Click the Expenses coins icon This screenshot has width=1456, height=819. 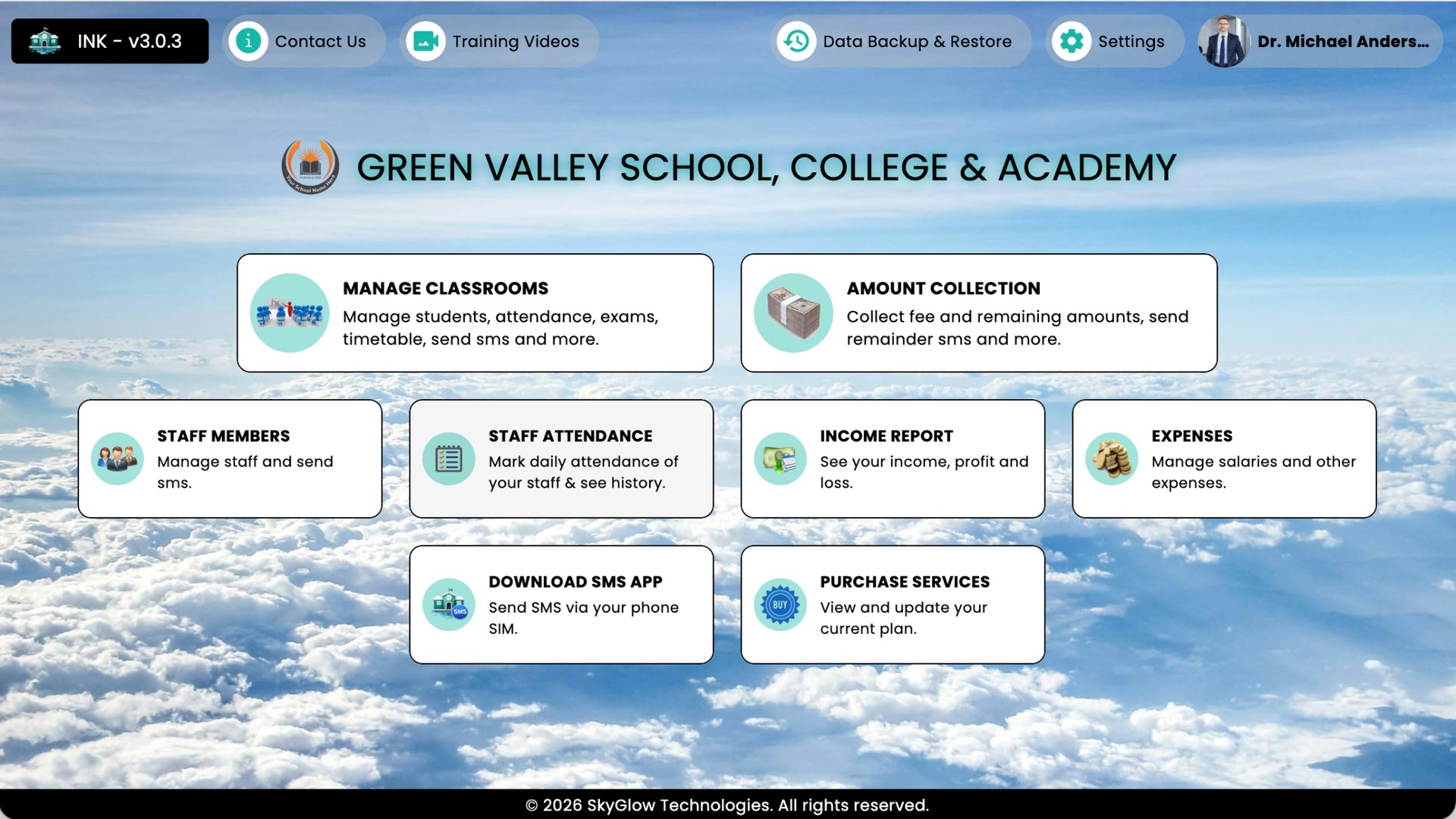pos(1112,458)
